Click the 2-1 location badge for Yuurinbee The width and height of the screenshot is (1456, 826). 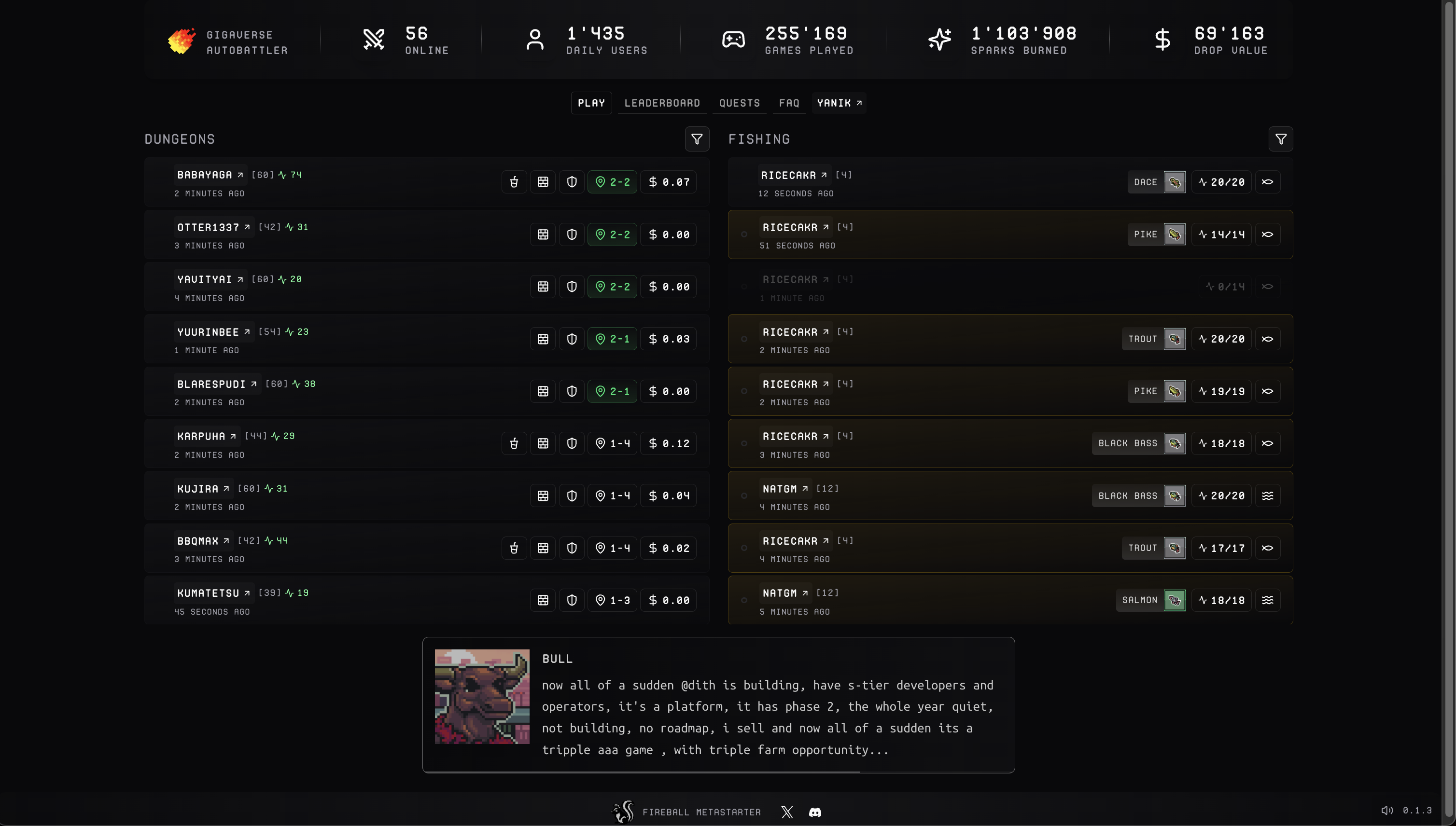(612, 339)
